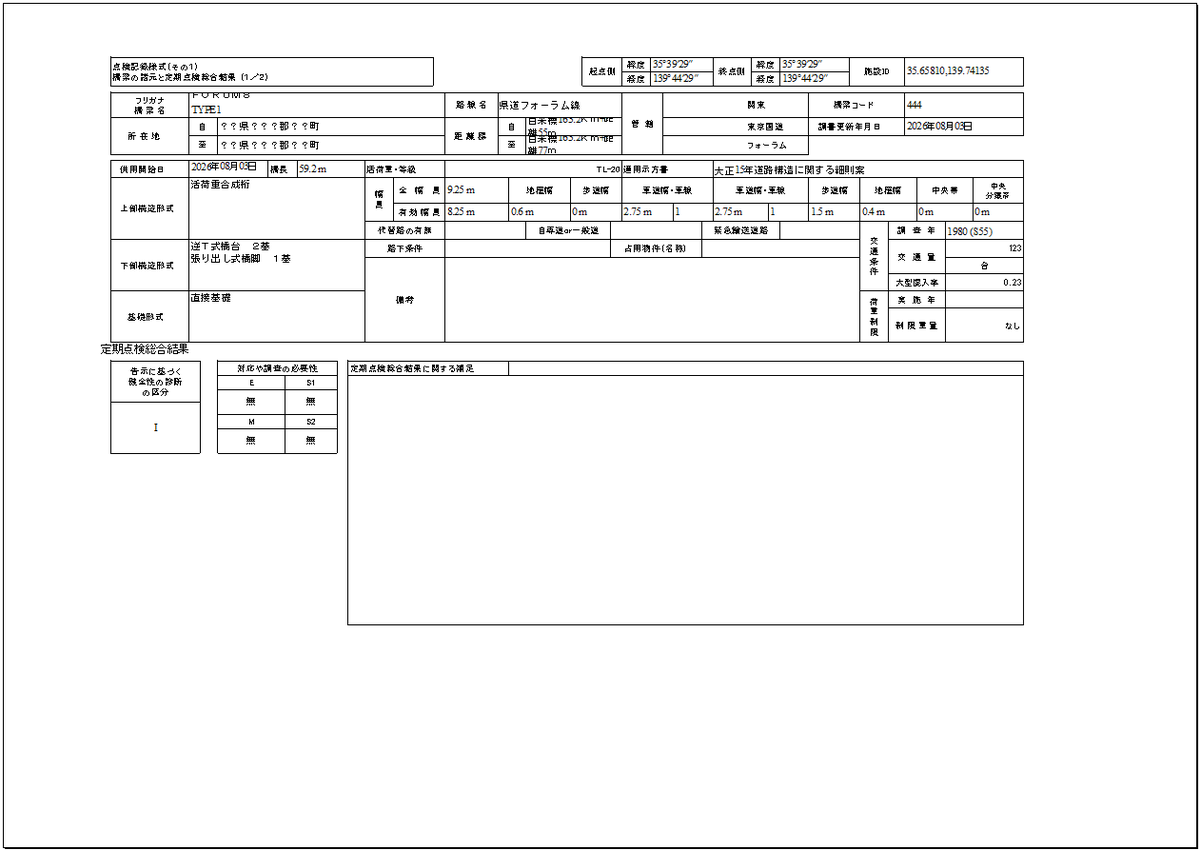
Task: Click the 活荷重・等級 label
Action: point(391,171)
